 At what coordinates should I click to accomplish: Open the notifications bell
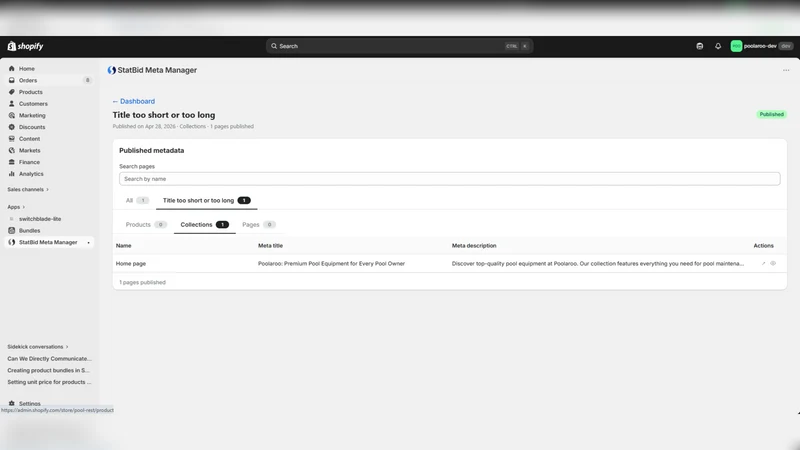coord(718,46)
